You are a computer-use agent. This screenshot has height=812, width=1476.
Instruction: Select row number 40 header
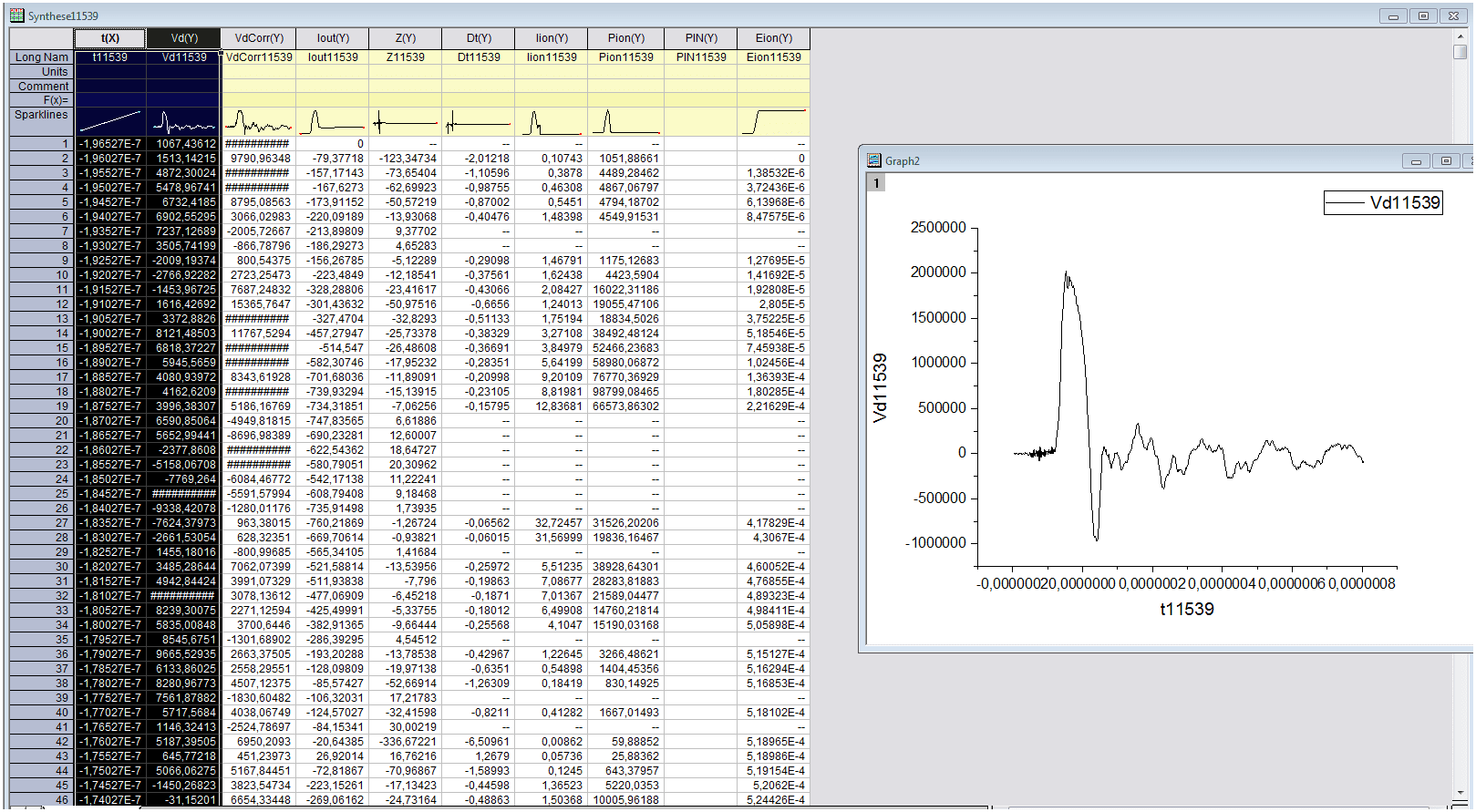tap(42, 713)
